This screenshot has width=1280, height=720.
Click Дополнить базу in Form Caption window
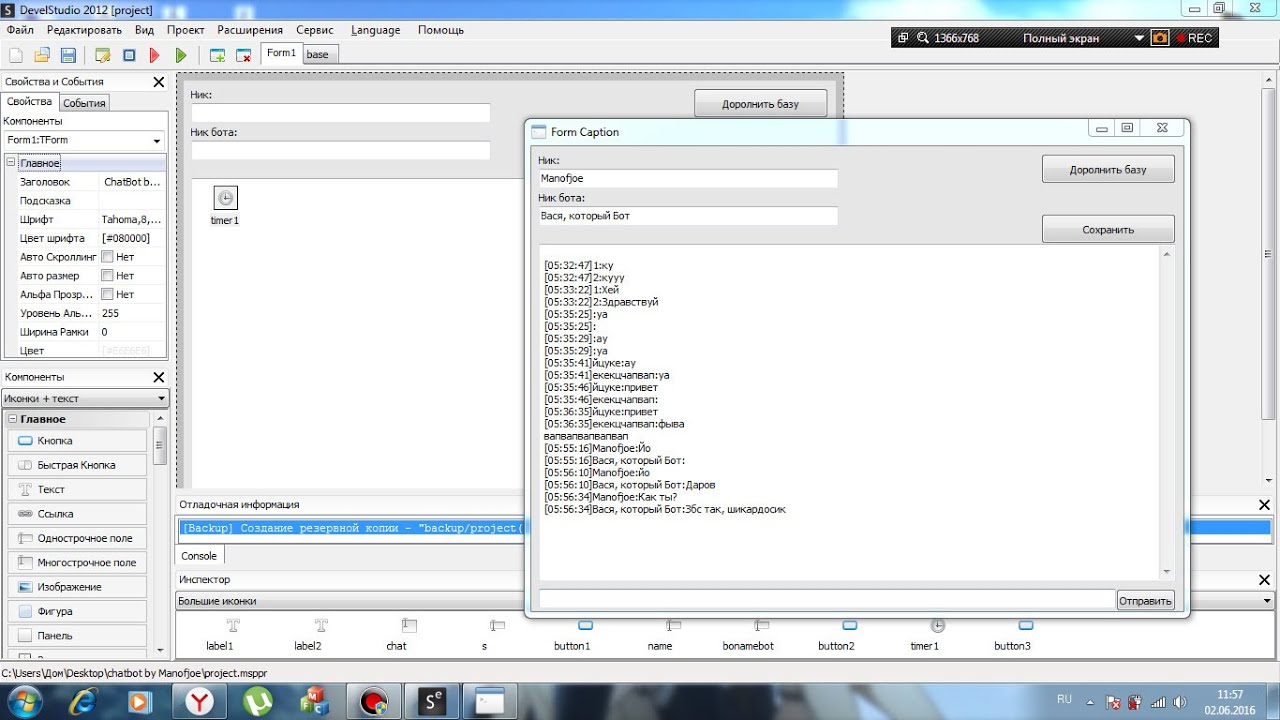pyautogui.click(x=1108, y=169)
